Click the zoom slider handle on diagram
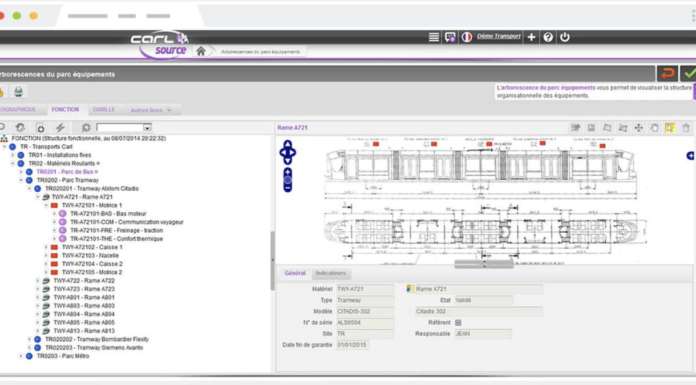The width and height of the screenshot is (696, 385). (x=288, y=180)
